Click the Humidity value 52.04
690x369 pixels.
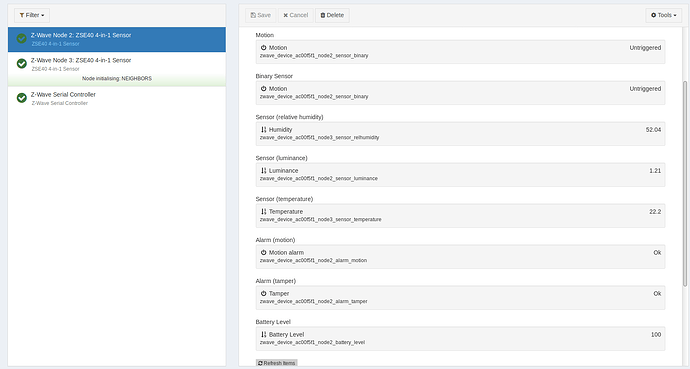point(653,129)
